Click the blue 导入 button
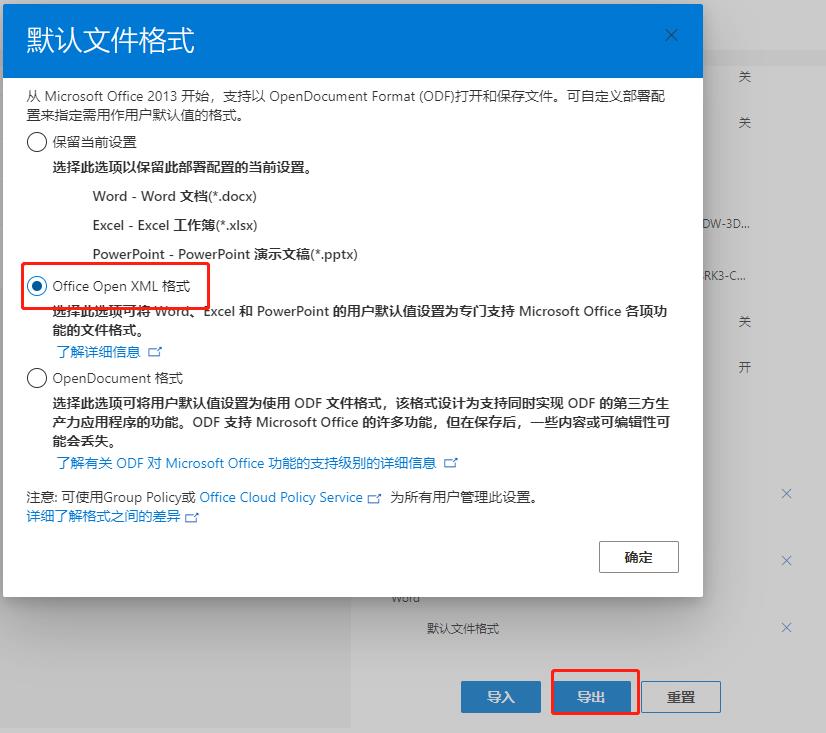Image resolution: width=826 pixels, height=733 pixels. pyautogui.click(x=500, y=697)
